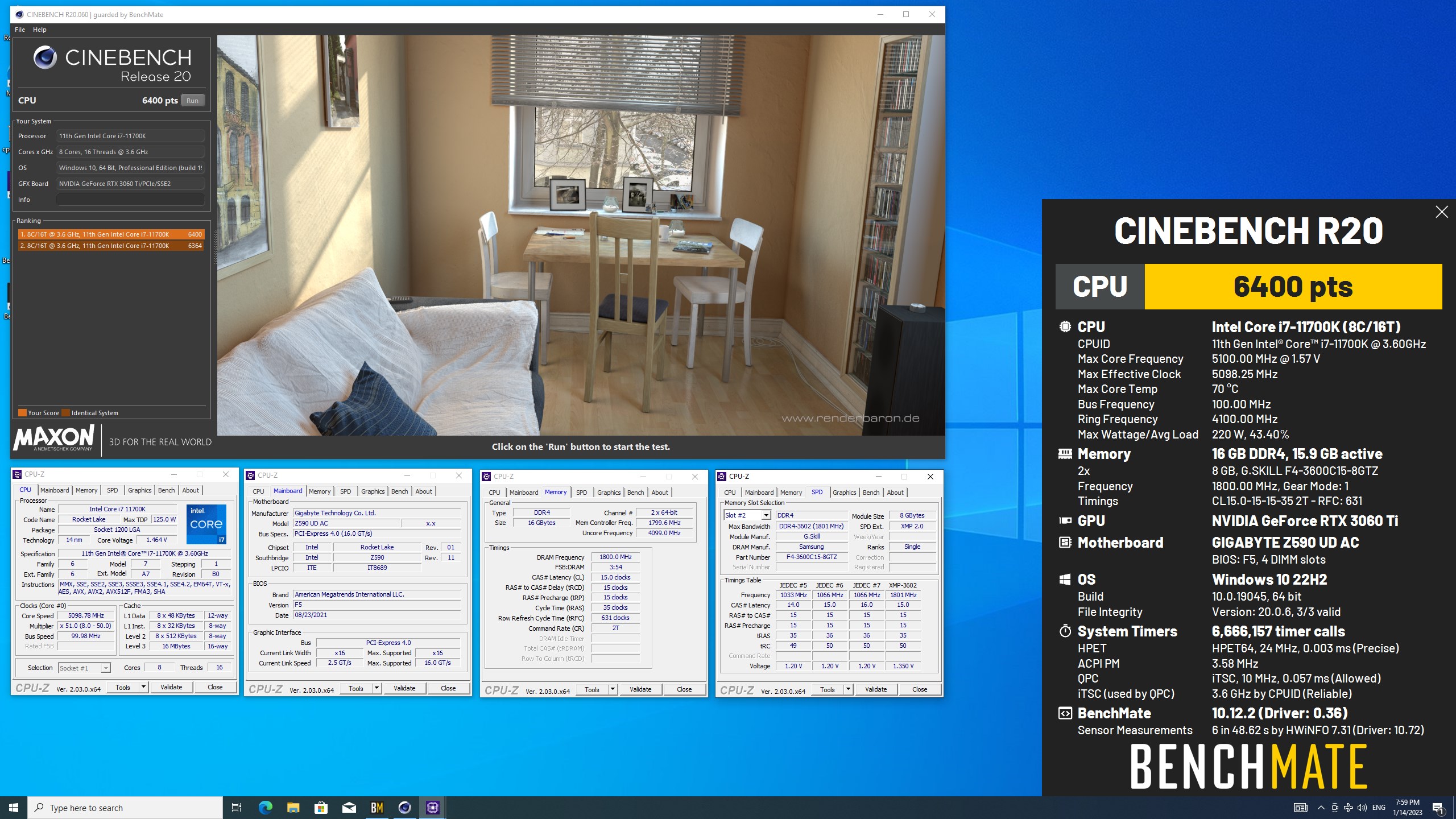Click the GPU card icon in the BenchMate panel
1456x819 pixels.
[x=1065, y=520]
